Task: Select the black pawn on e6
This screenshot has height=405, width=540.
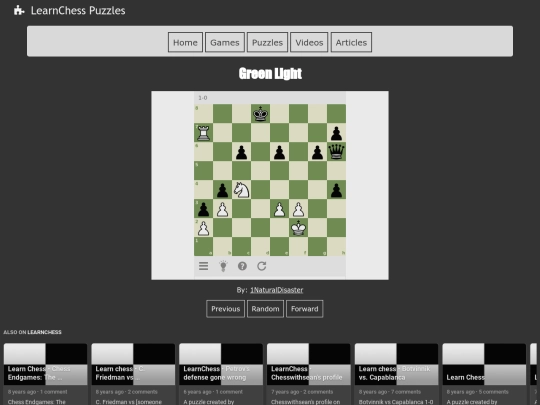Action: click(279, 152)
